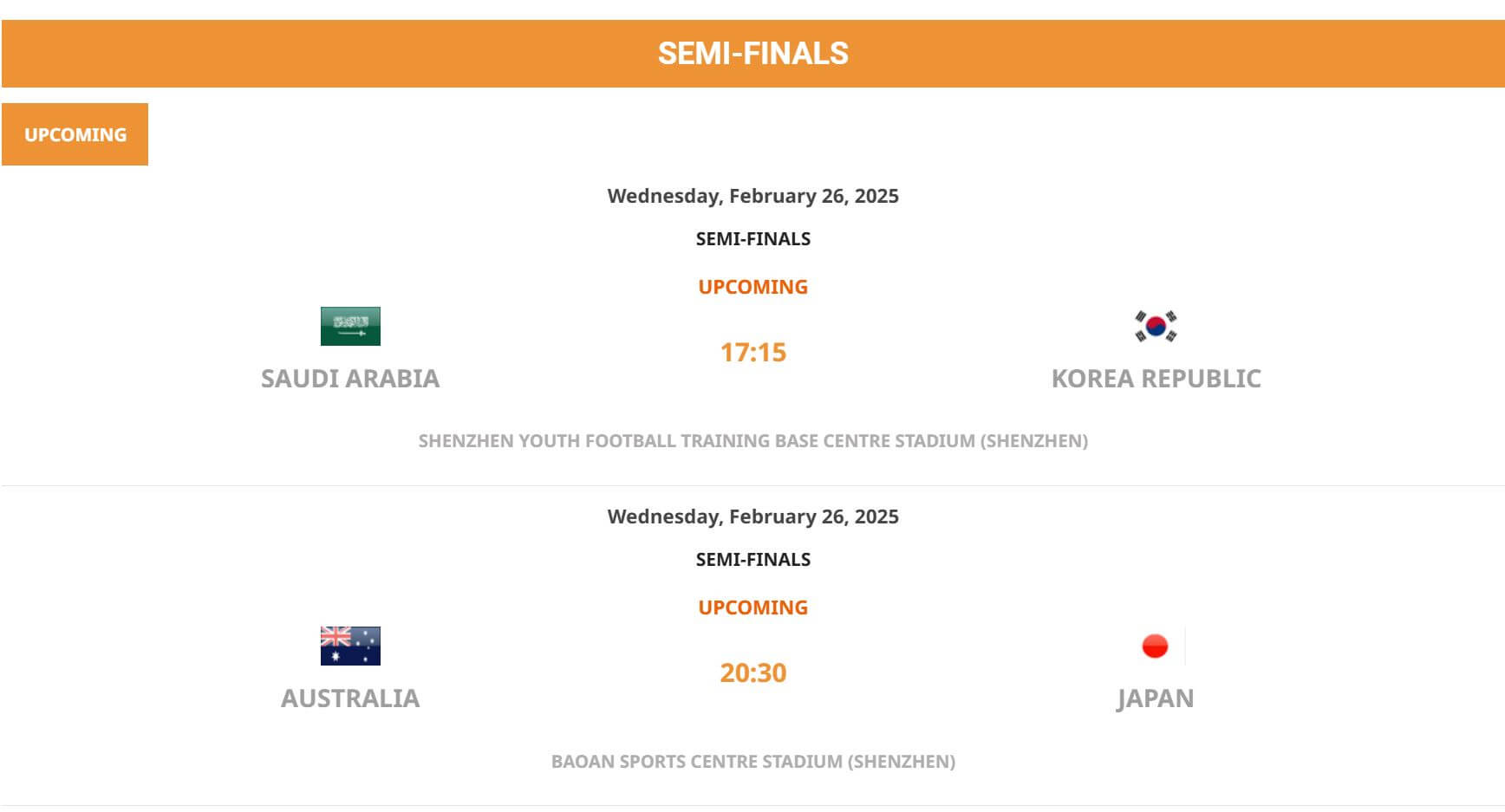Click the SEMI-FINALS orange header banner

pos(752,54)
